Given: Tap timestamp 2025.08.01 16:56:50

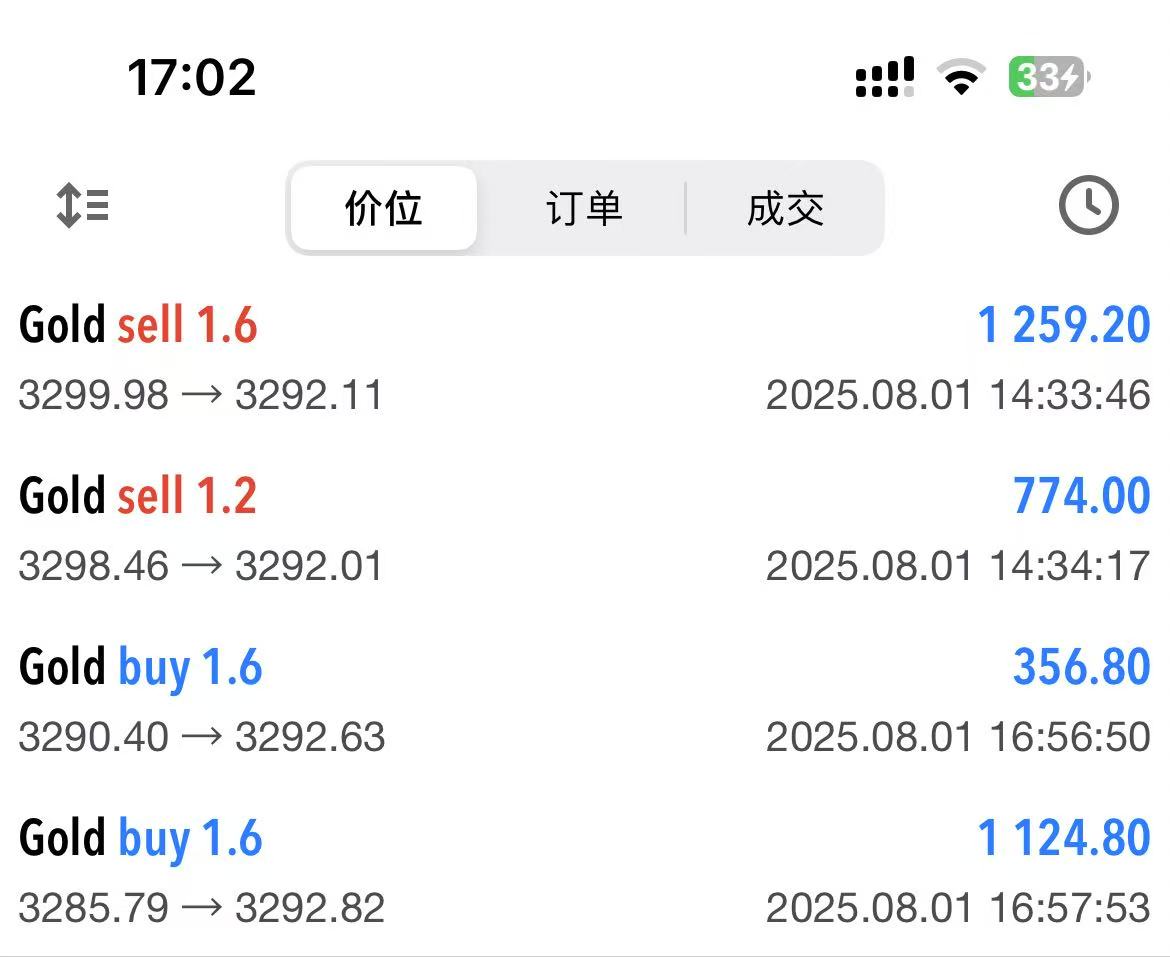Looking at the screenshot, I should 958,737.
